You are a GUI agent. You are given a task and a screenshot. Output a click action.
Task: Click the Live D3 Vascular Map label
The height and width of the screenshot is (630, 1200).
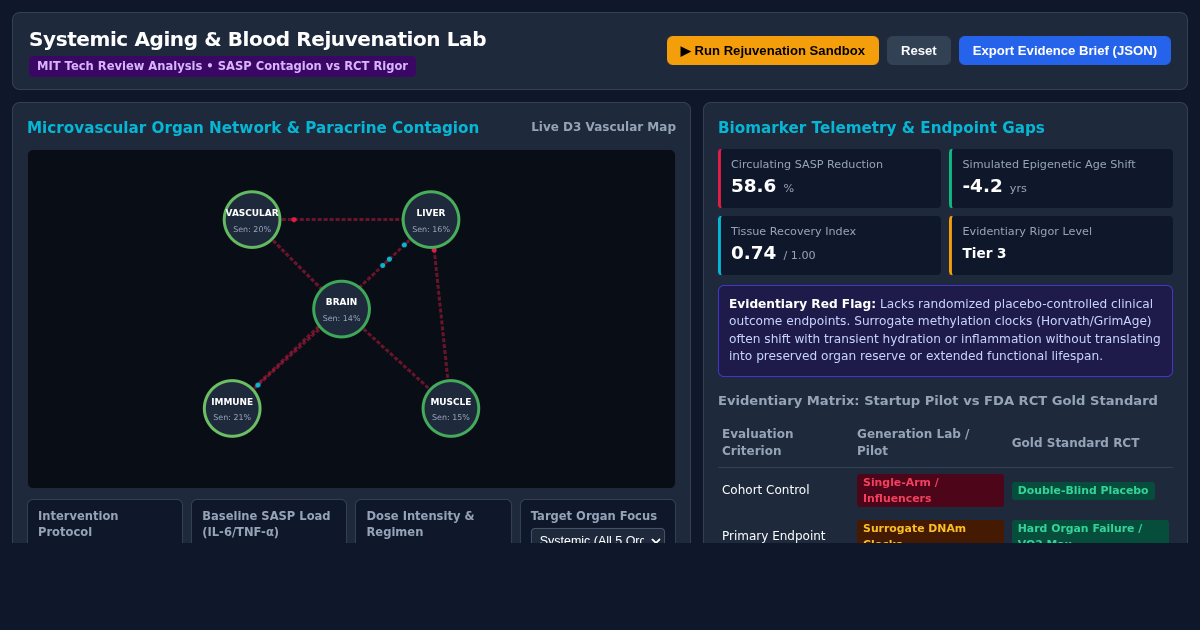(603, 127)
